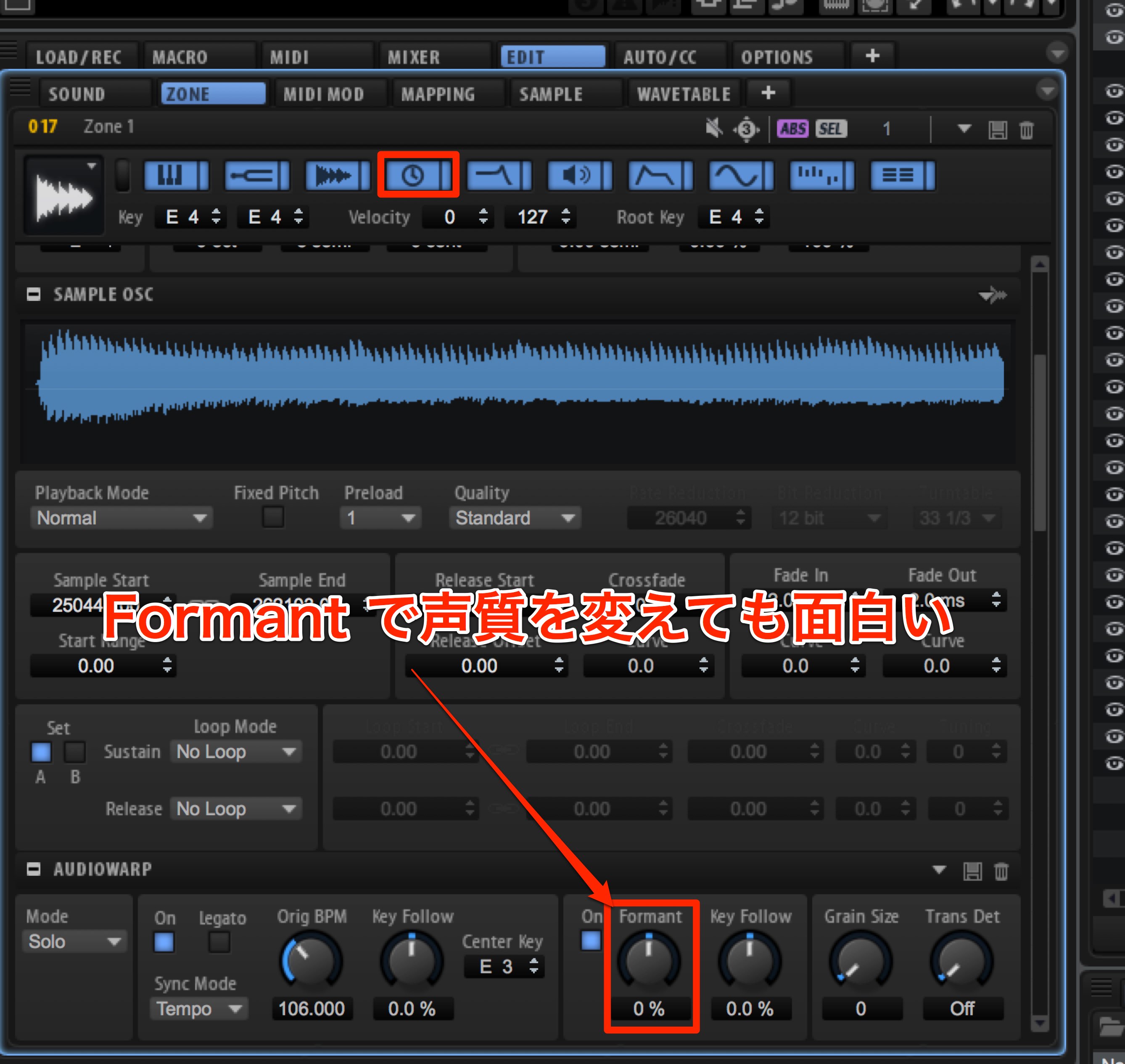Screen dimensions: 1125x1064
Task: Open the Quality dropdown set to Standard
Action: 515,518
